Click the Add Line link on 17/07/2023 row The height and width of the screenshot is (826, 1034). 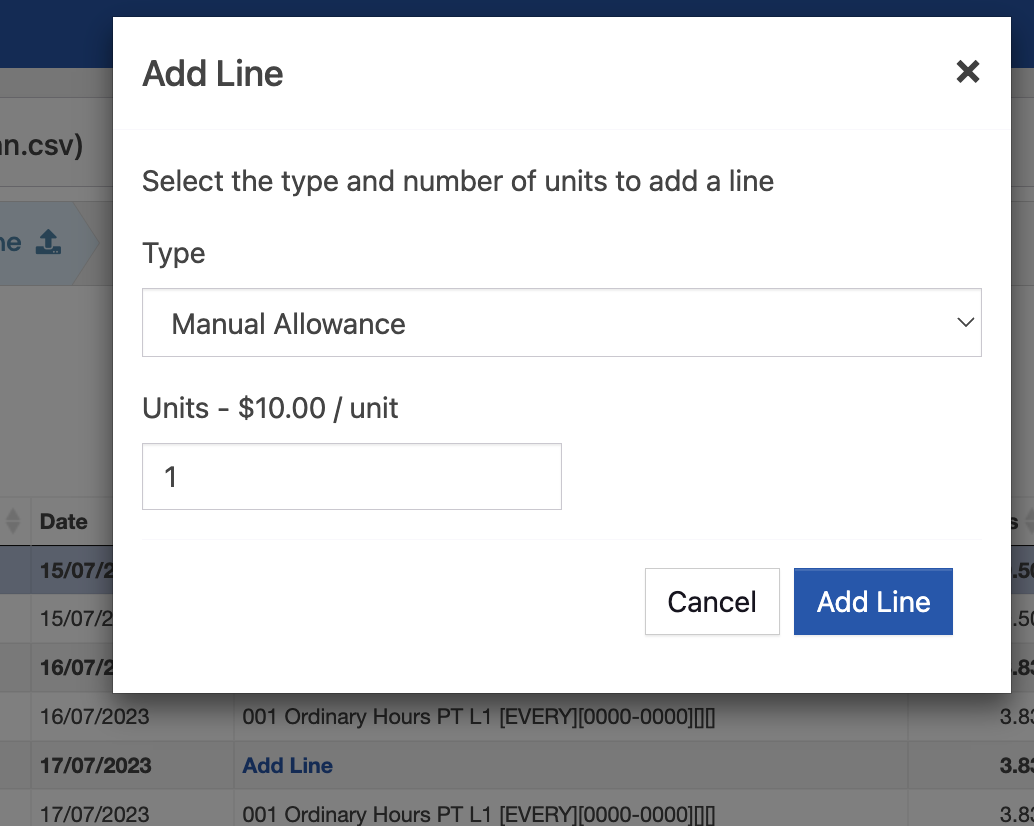[288, 765]
